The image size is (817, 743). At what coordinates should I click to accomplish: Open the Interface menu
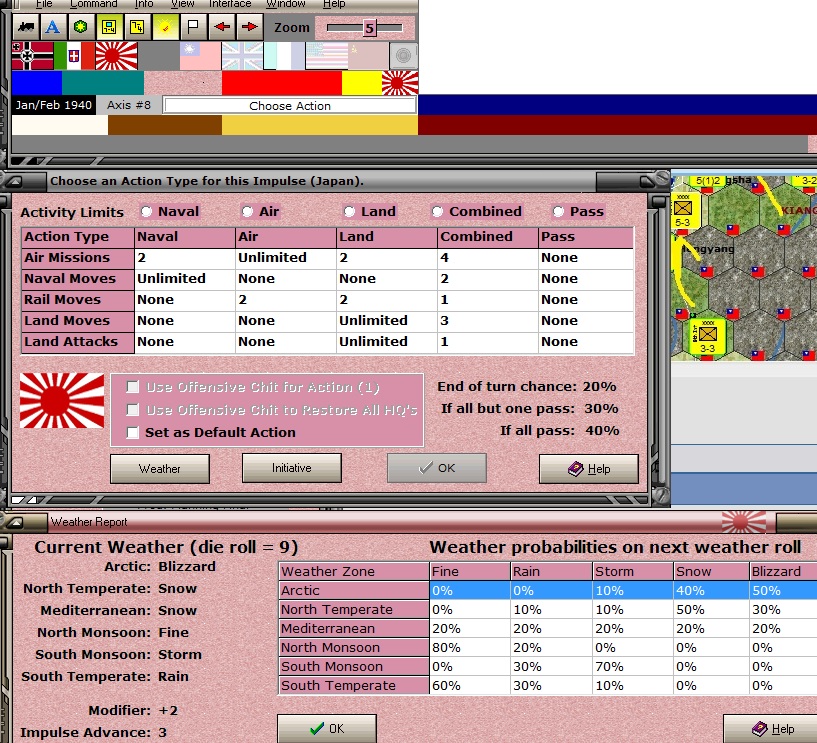tap(230, 4)
